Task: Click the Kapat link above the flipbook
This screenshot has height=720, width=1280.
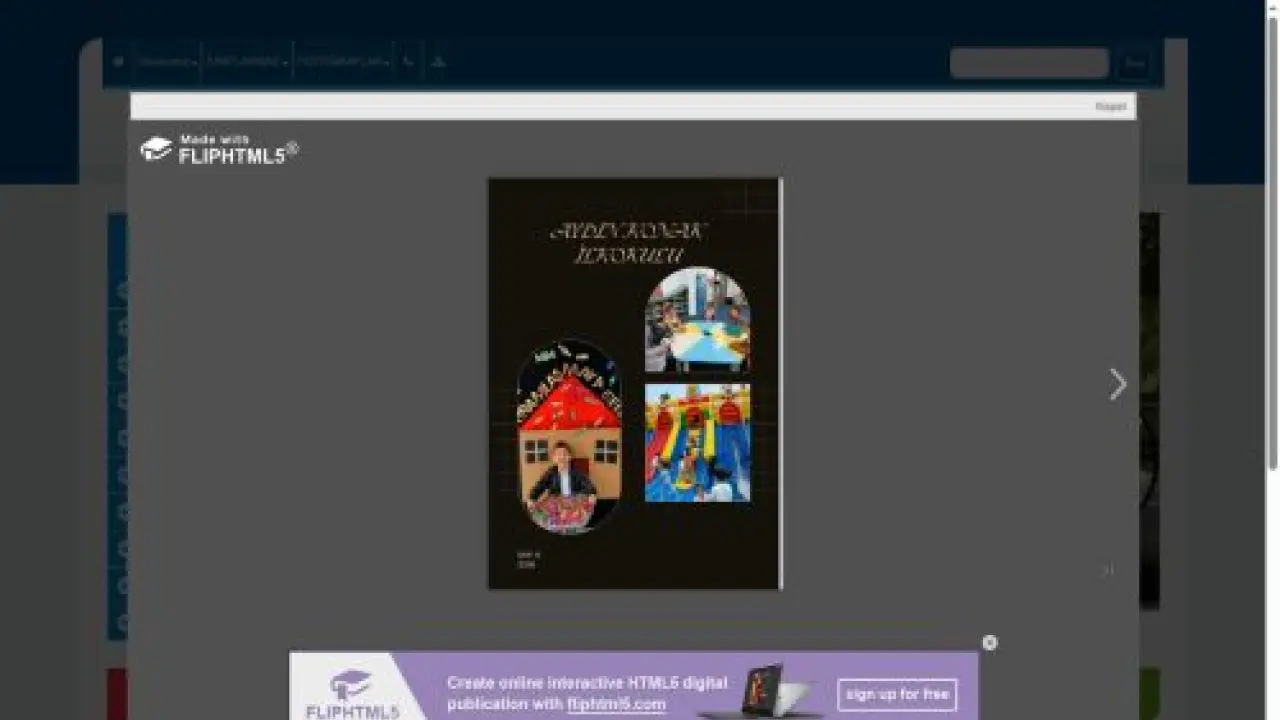Action: click(x=1110, y=106)
